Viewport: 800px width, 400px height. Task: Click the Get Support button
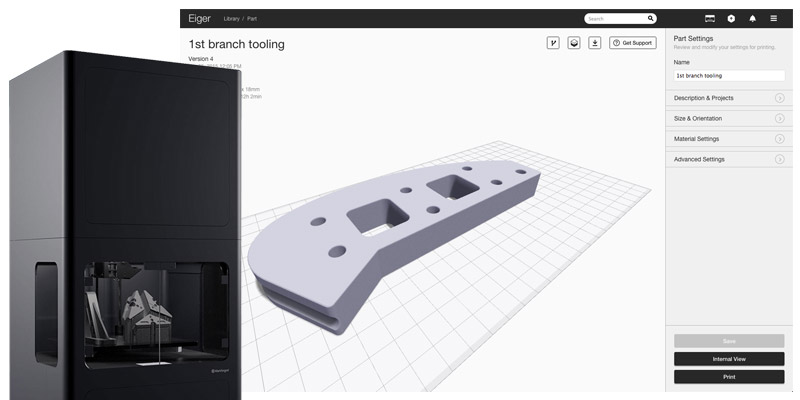click(633, 43)
